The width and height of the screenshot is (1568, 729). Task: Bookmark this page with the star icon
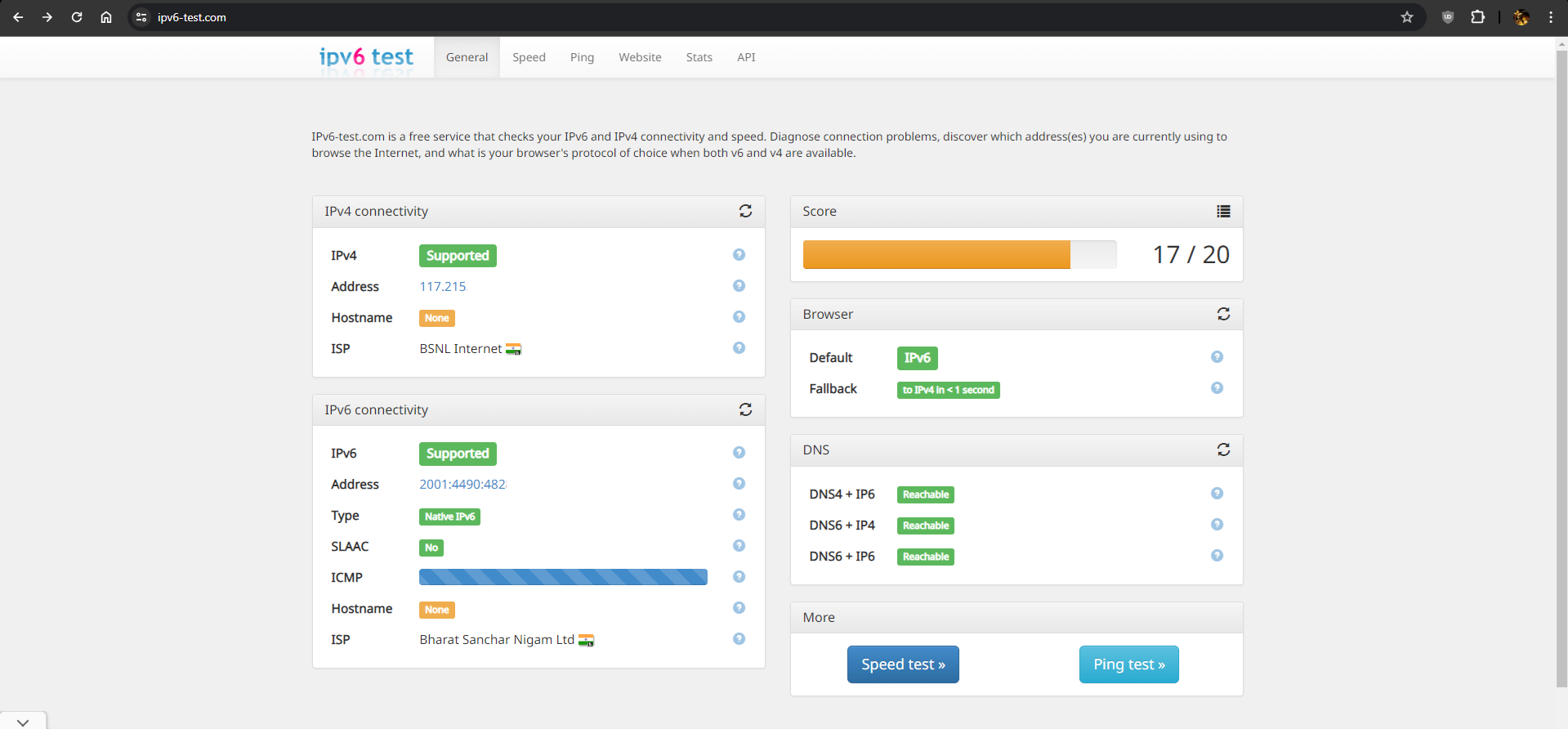click(x=1407, y=17)
